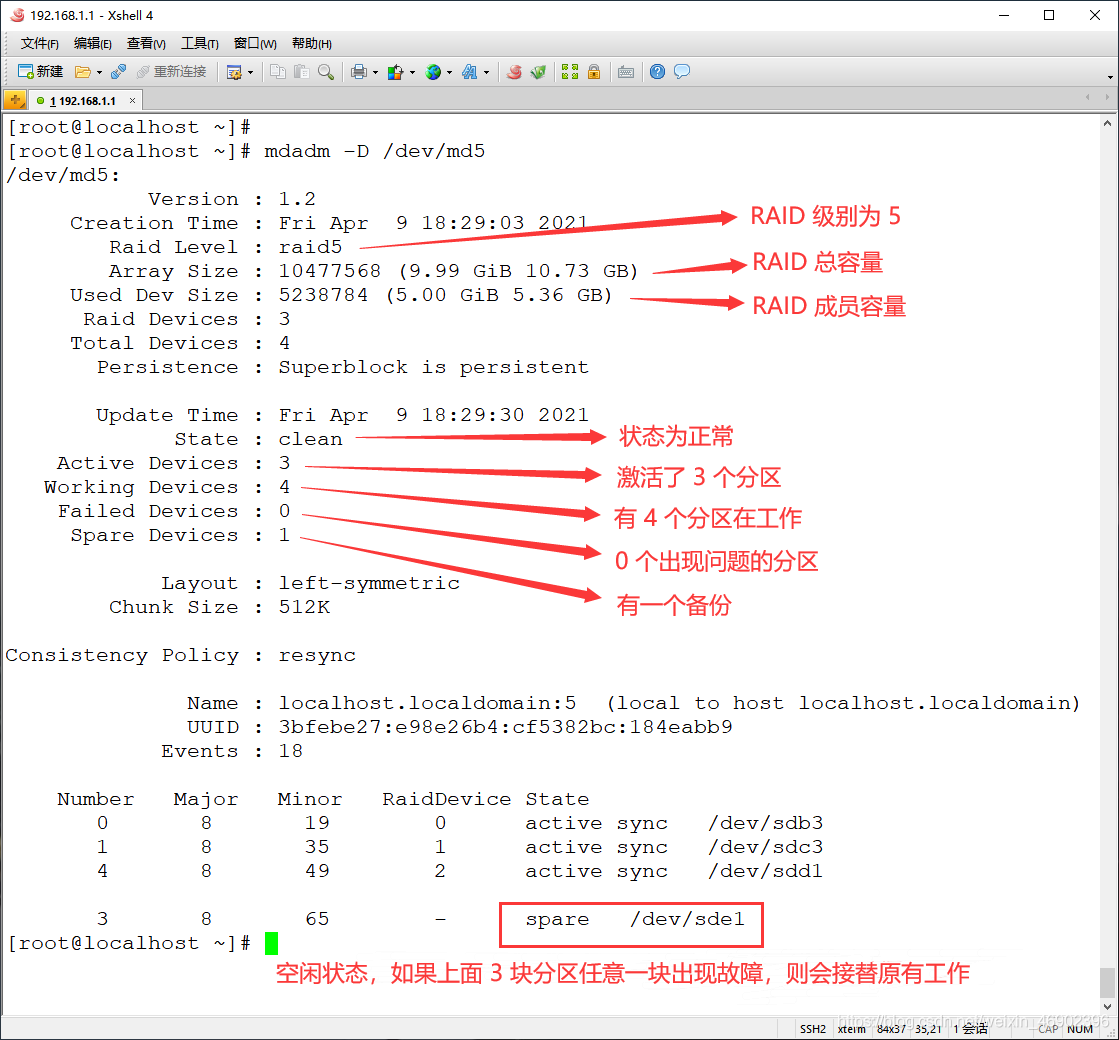Click the terminal scrollbar down arrow

click(x=1107, y=1006)
